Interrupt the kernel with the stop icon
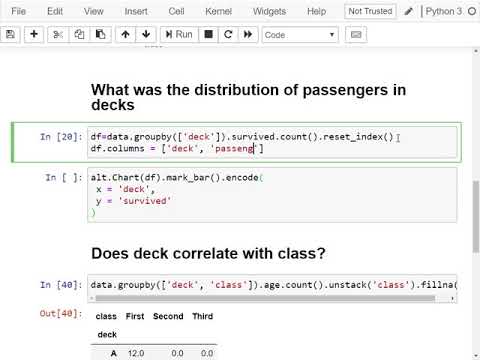Viewport: 480px width, 360px height. [208, 34]
